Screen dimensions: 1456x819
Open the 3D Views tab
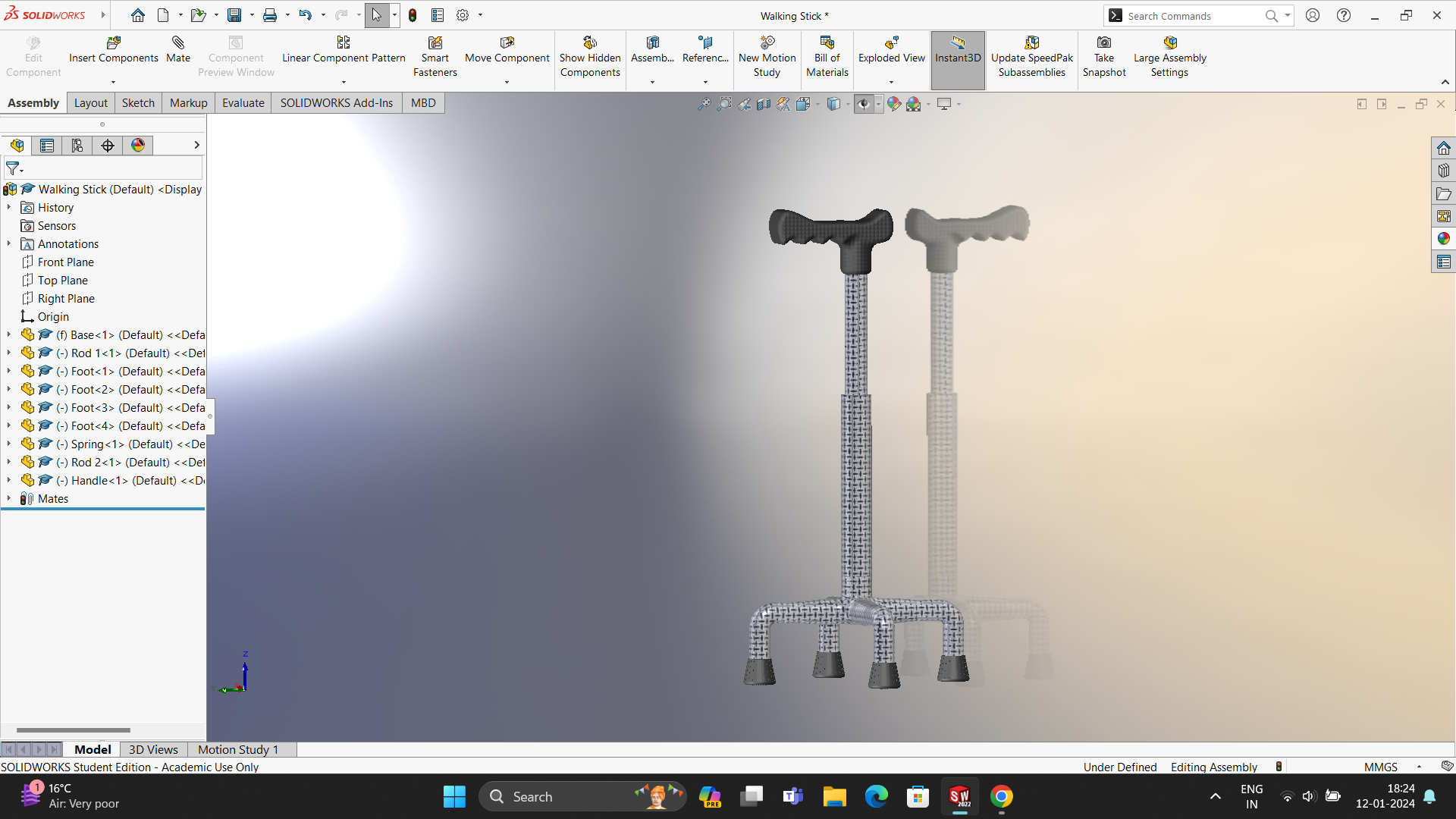(153, 749)
